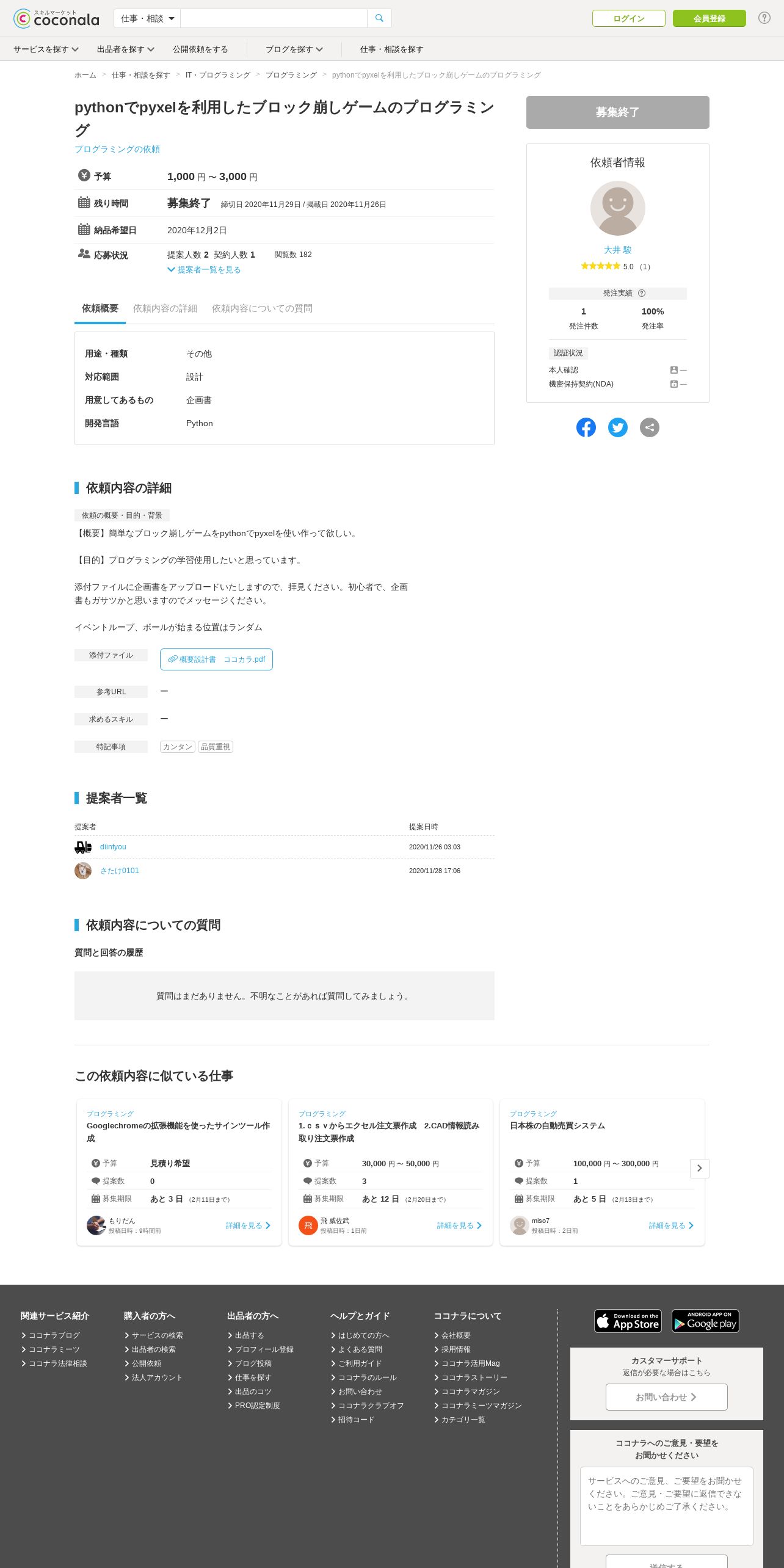784x1568 pixels.
Task: Open 公開依頼をする menu item
Action: pos(200,49)
